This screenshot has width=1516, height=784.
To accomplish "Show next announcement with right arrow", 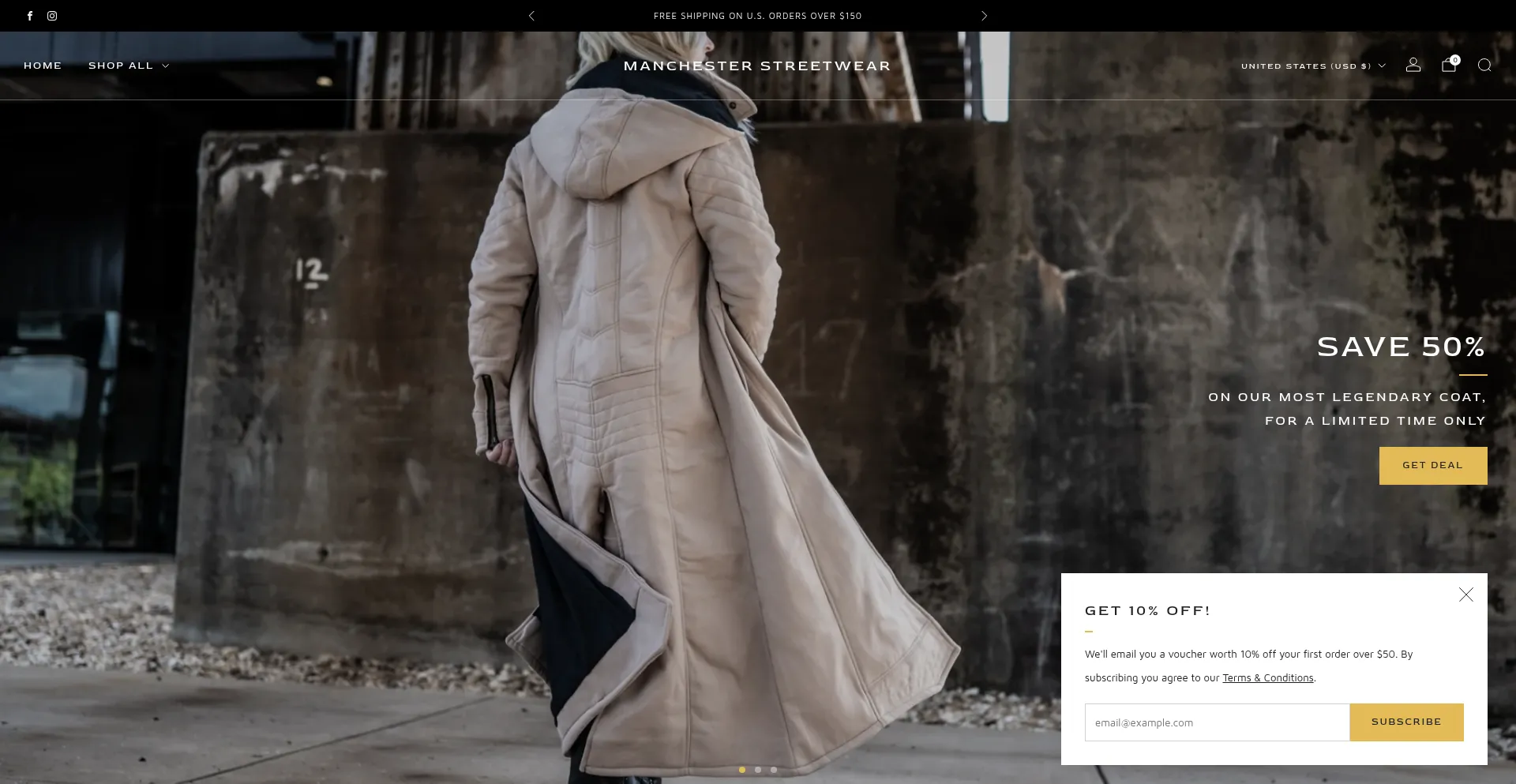I will click(x=984, y=16).
